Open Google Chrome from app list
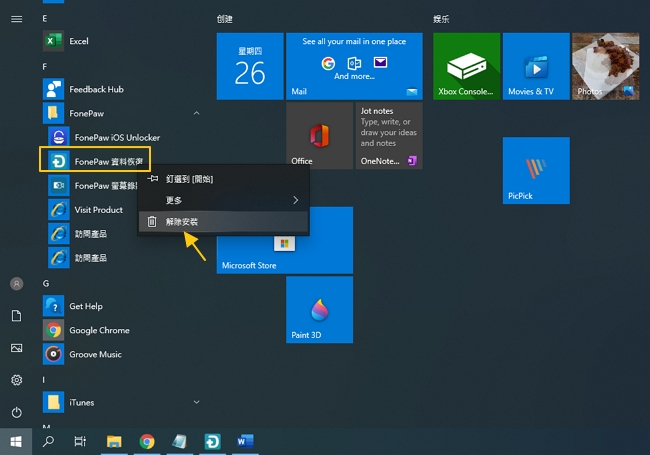650x455 pixels. pos(120,330)
